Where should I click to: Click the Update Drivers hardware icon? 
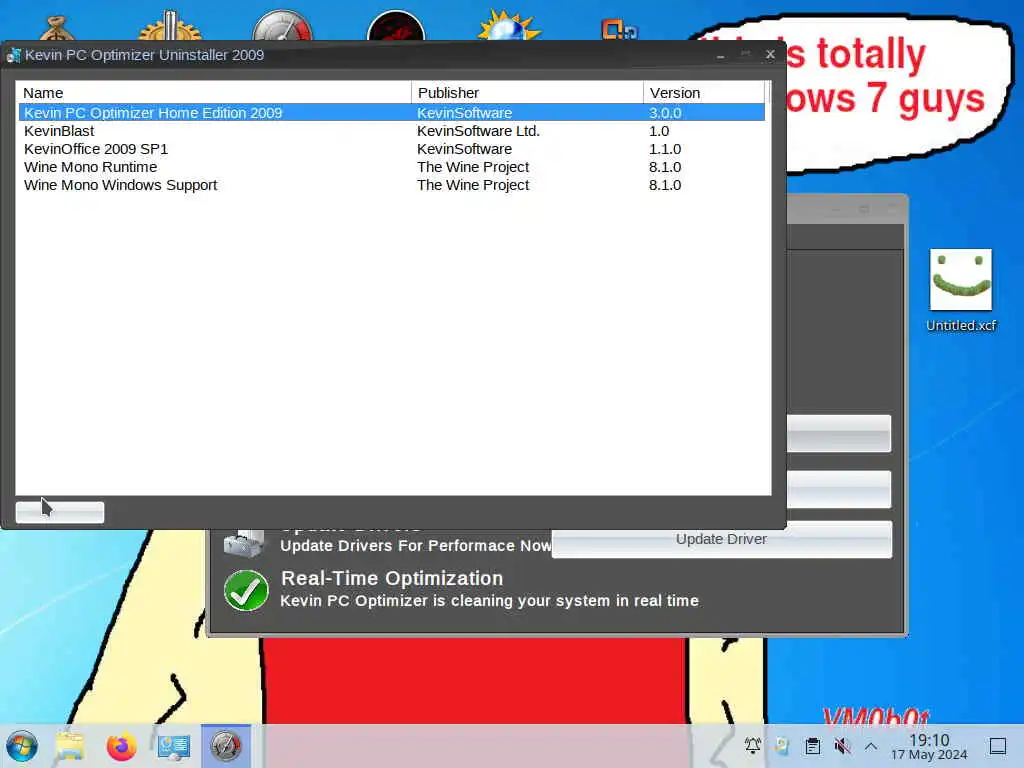(x=244, y=543)
